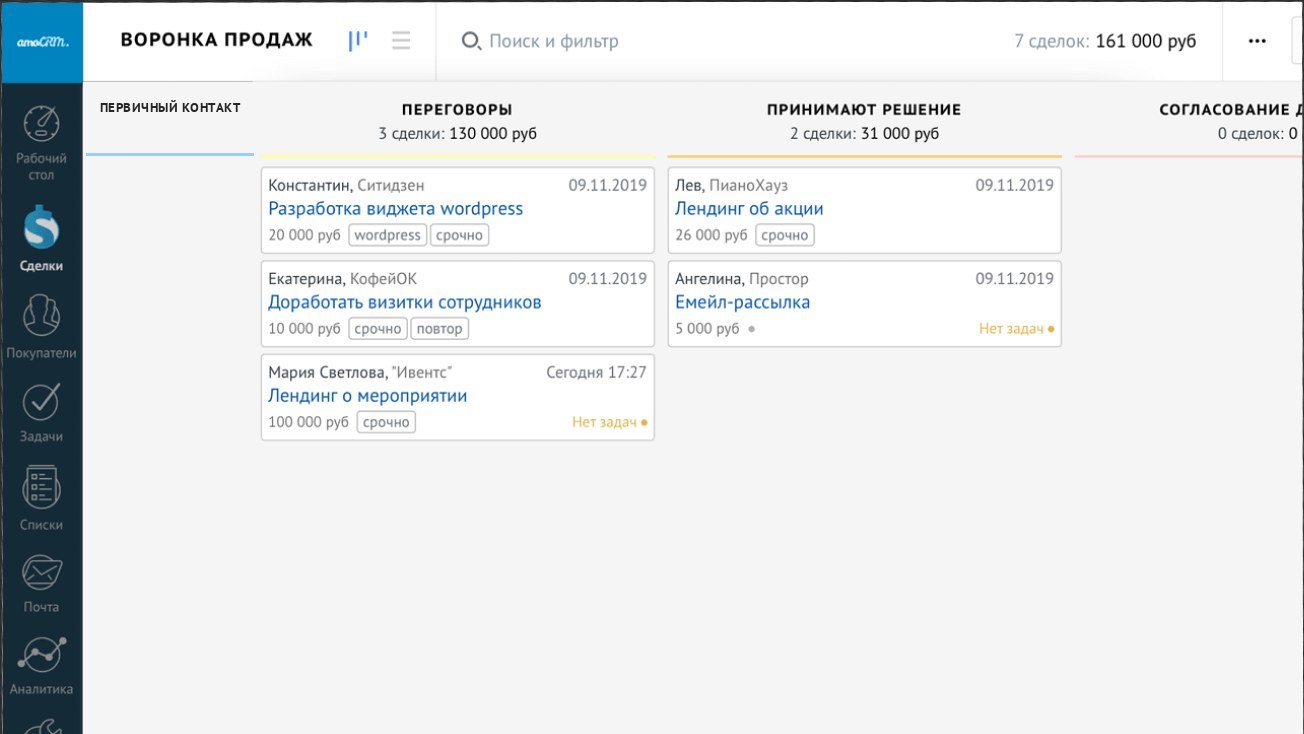Click срочно tag on Константин's deal
This screenshot has height=734, width=1304.
[x=460, y=235]
